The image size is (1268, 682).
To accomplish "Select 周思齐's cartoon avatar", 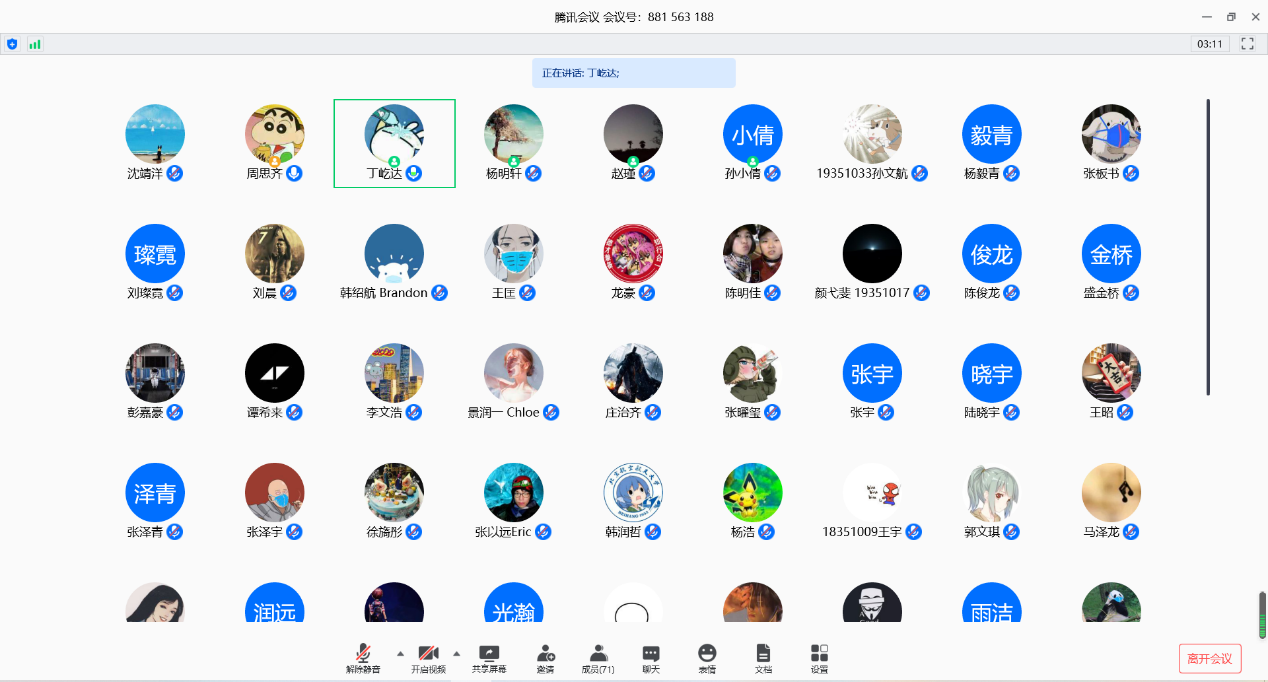I will coord(274,134).
